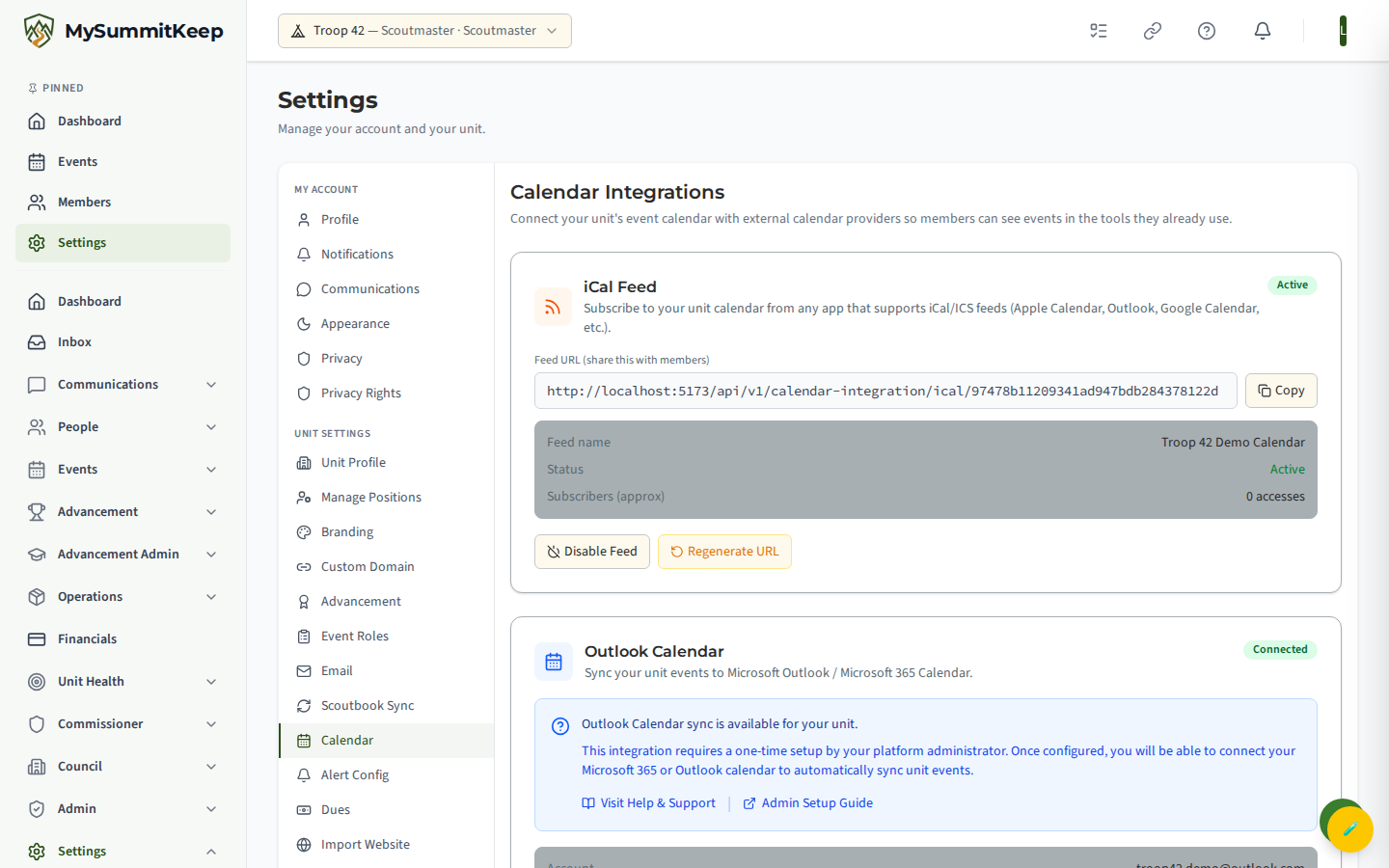Select Calendar in unit settings

(386, 741)
